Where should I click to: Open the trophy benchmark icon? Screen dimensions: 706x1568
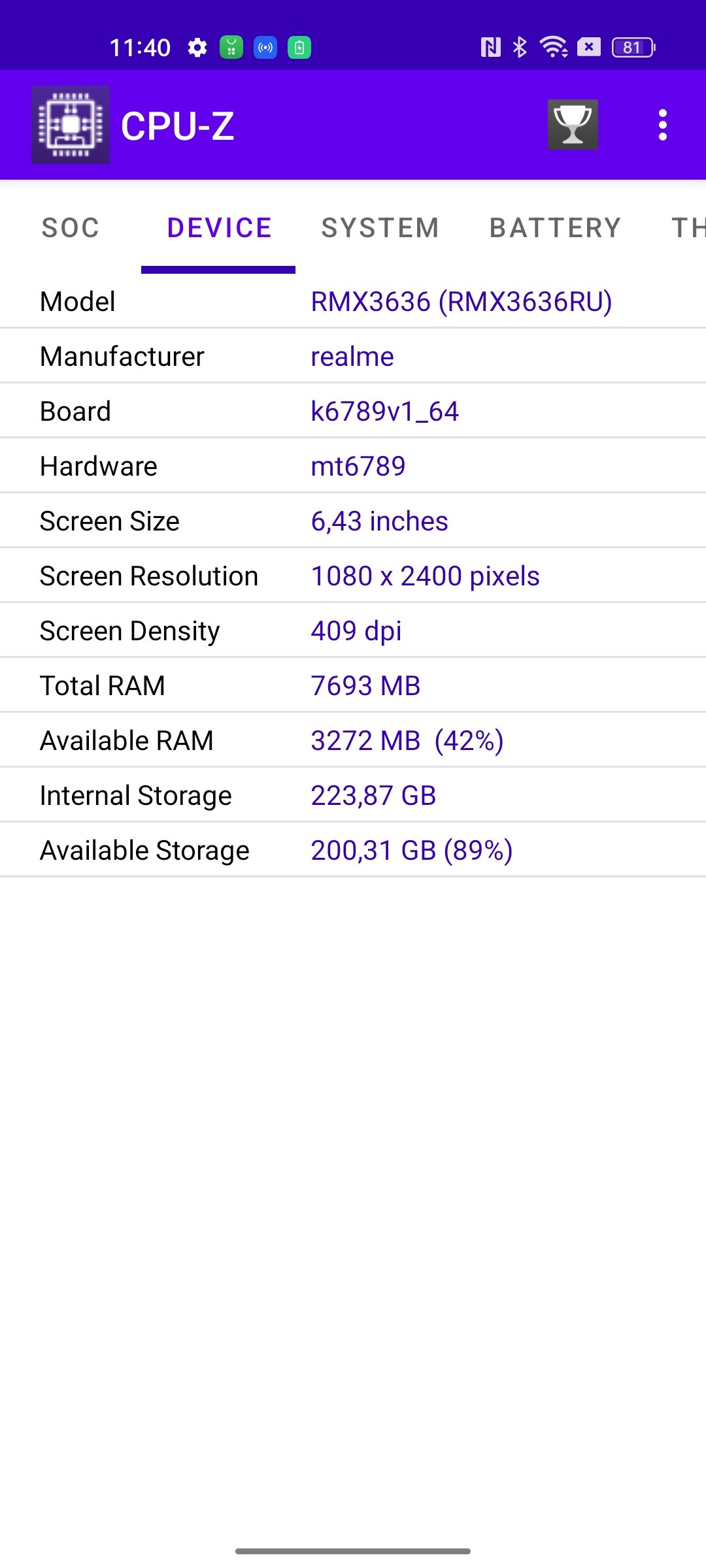[x=573, y=125]
